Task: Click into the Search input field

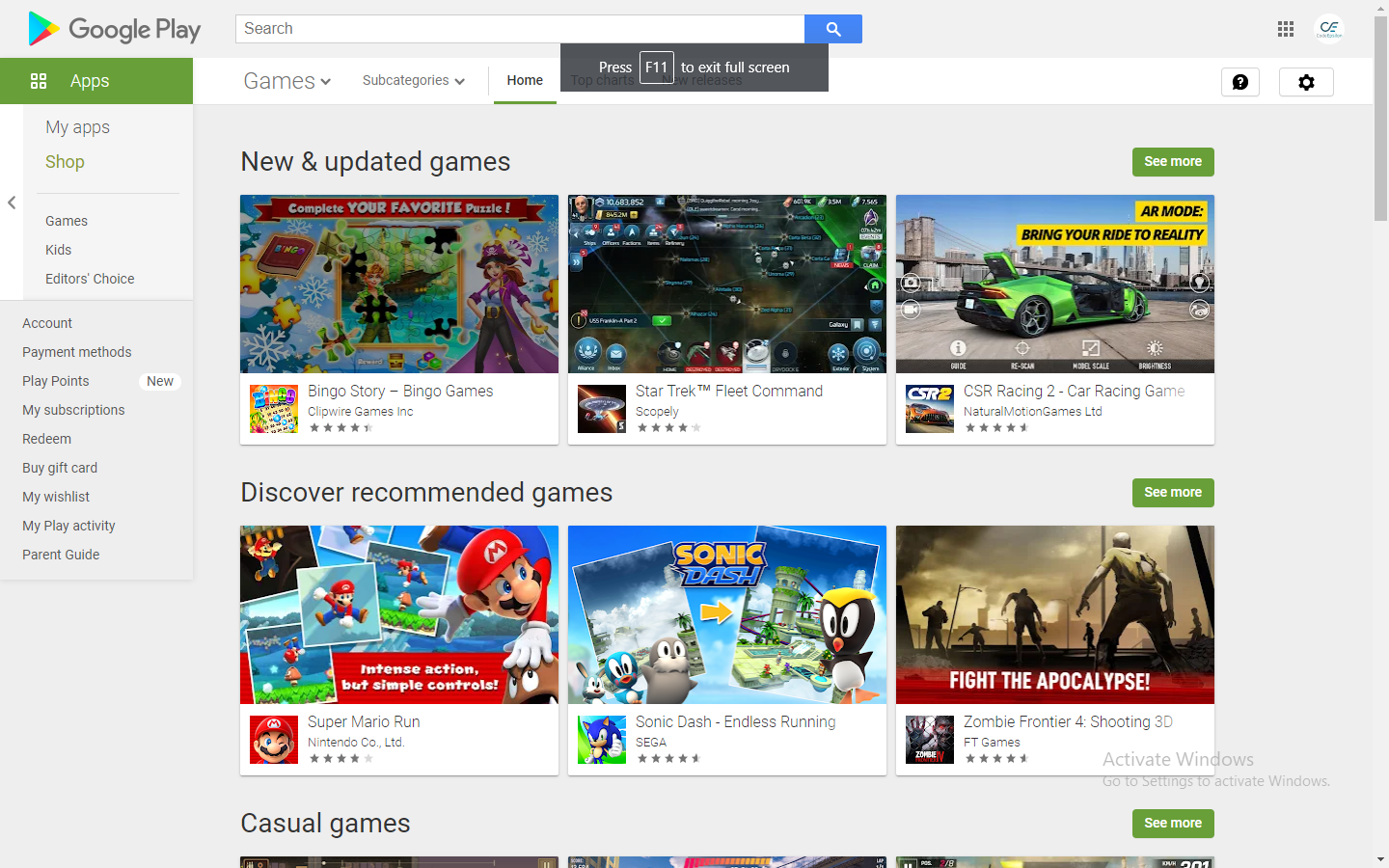Action: 519,29
